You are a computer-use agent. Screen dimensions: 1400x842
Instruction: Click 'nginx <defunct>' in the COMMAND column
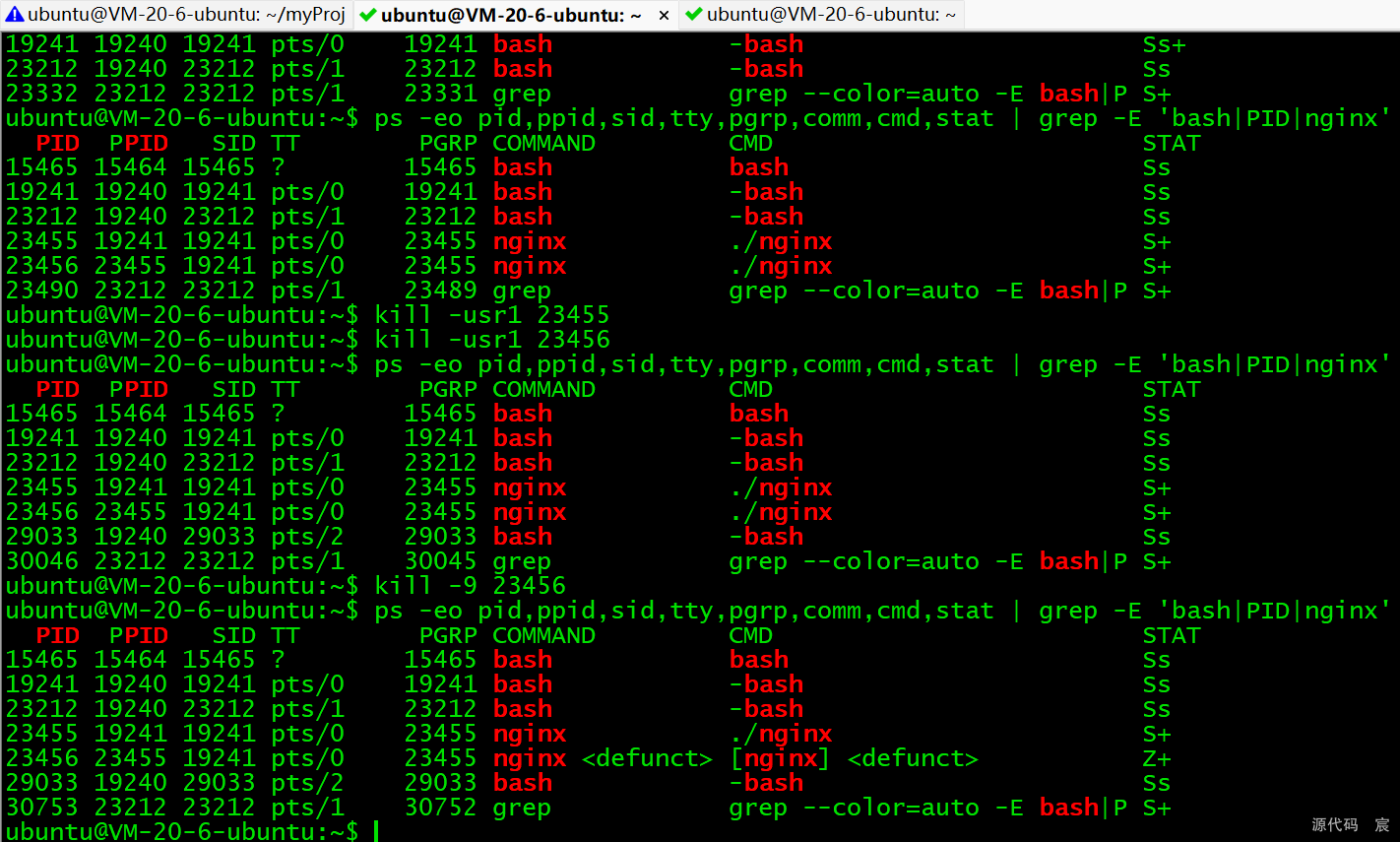click(x=603, y=758)
